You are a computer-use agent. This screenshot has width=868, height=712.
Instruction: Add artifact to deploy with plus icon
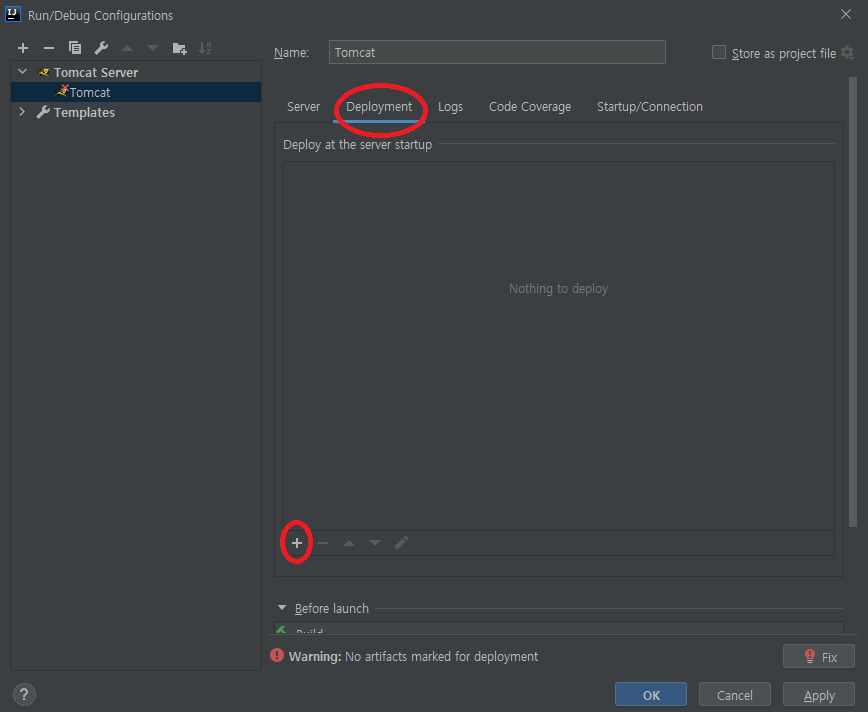pos(297,543)
